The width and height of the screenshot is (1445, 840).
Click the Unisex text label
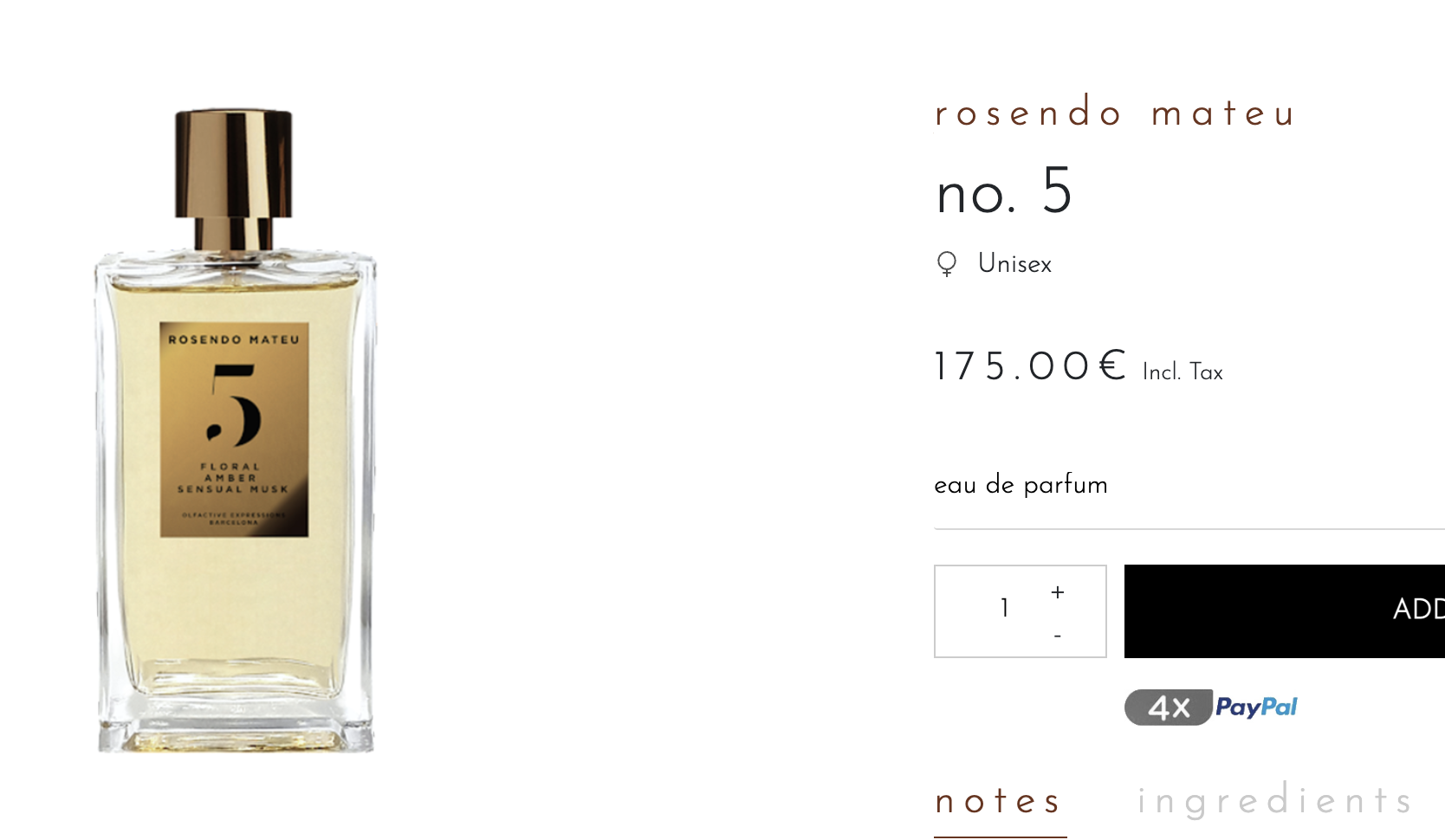(x=1014, y=264)
